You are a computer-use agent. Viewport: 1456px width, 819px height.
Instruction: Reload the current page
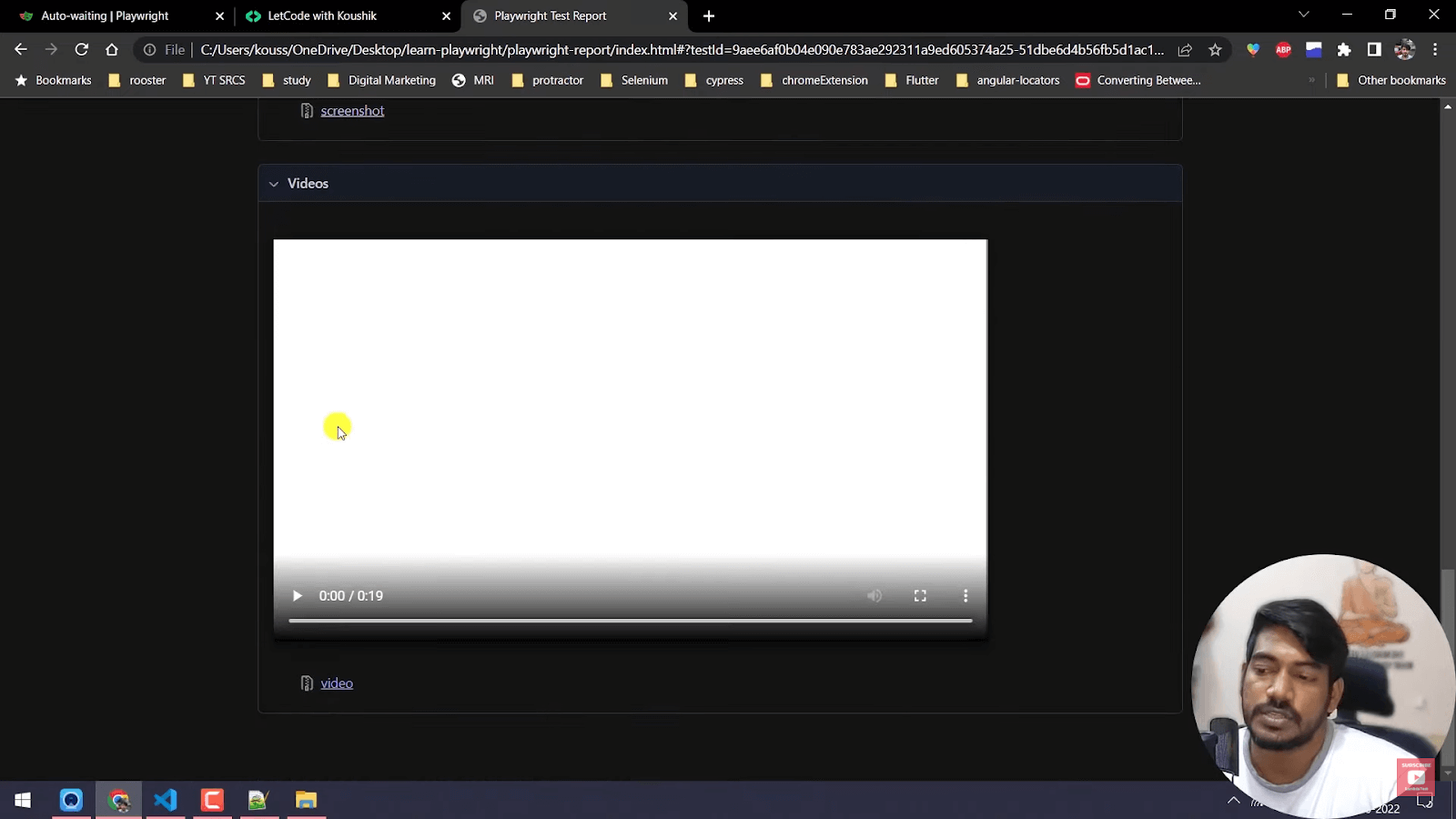tap(82, 50)
